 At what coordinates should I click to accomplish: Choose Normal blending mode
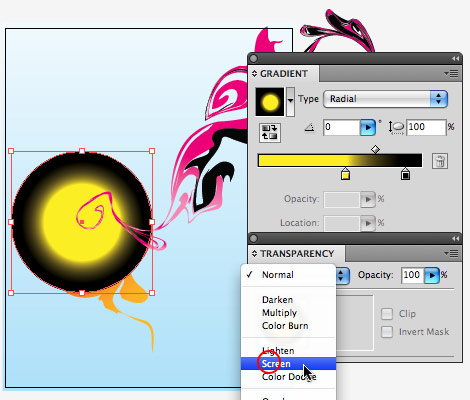tap(288, 275)
